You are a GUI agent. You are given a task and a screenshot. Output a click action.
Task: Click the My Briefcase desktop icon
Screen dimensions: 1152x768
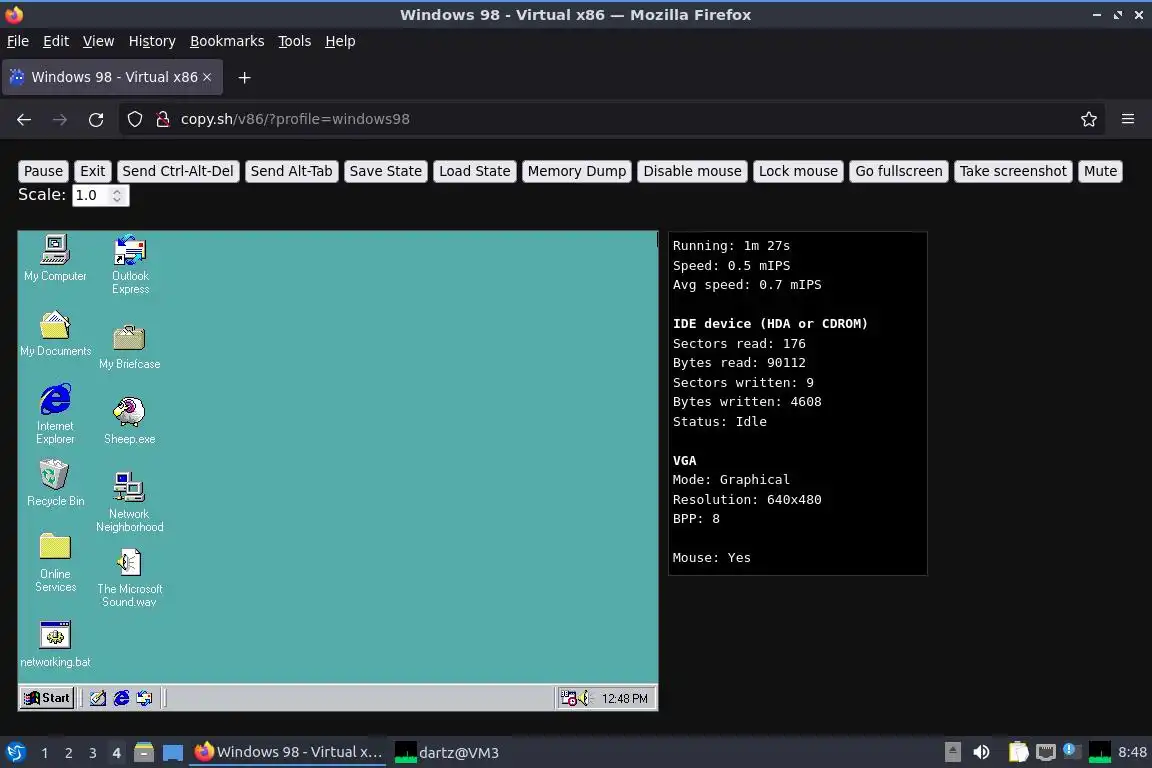point(129,347)
